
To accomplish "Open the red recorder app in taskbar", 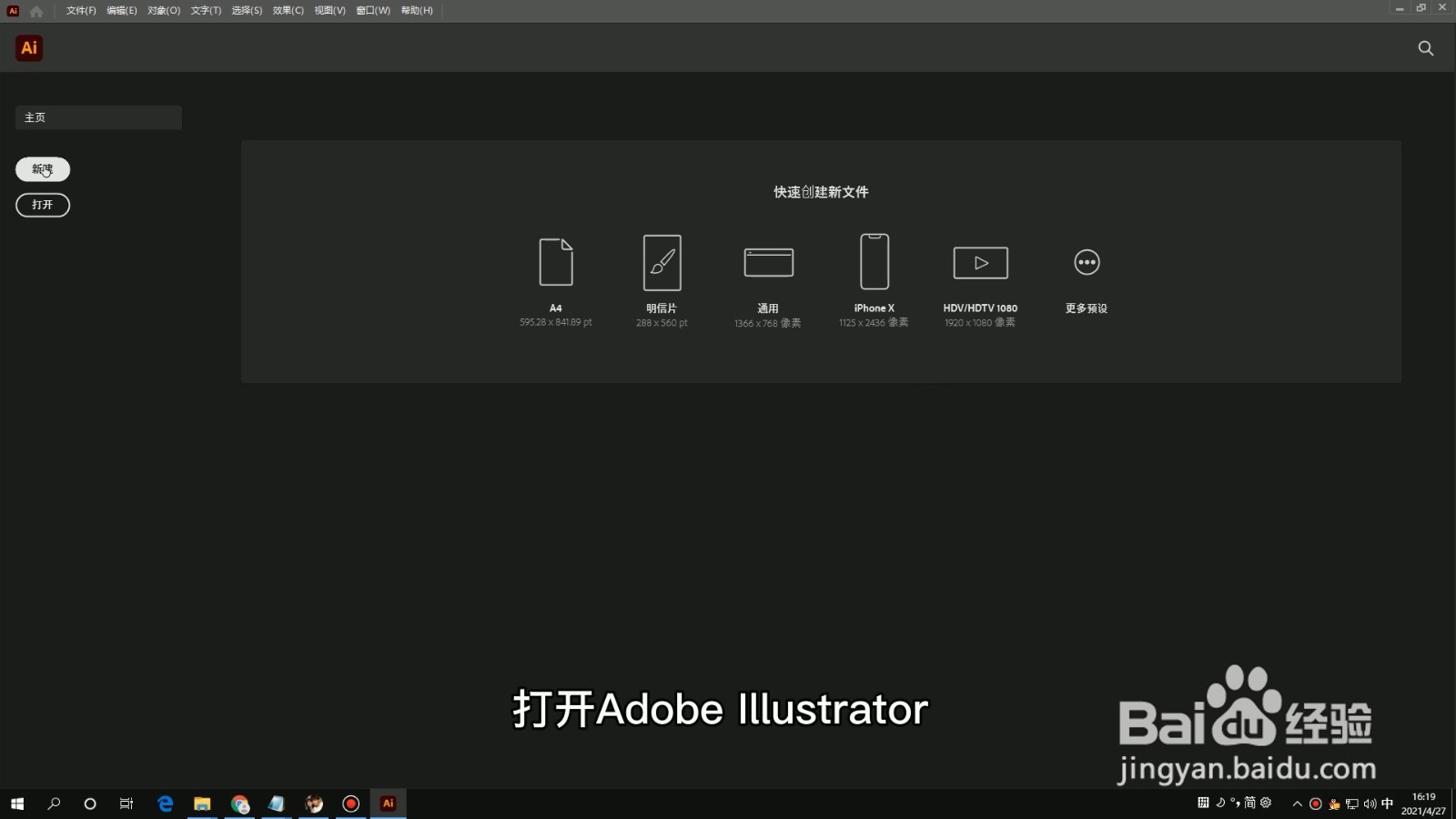I will (350, 804).
